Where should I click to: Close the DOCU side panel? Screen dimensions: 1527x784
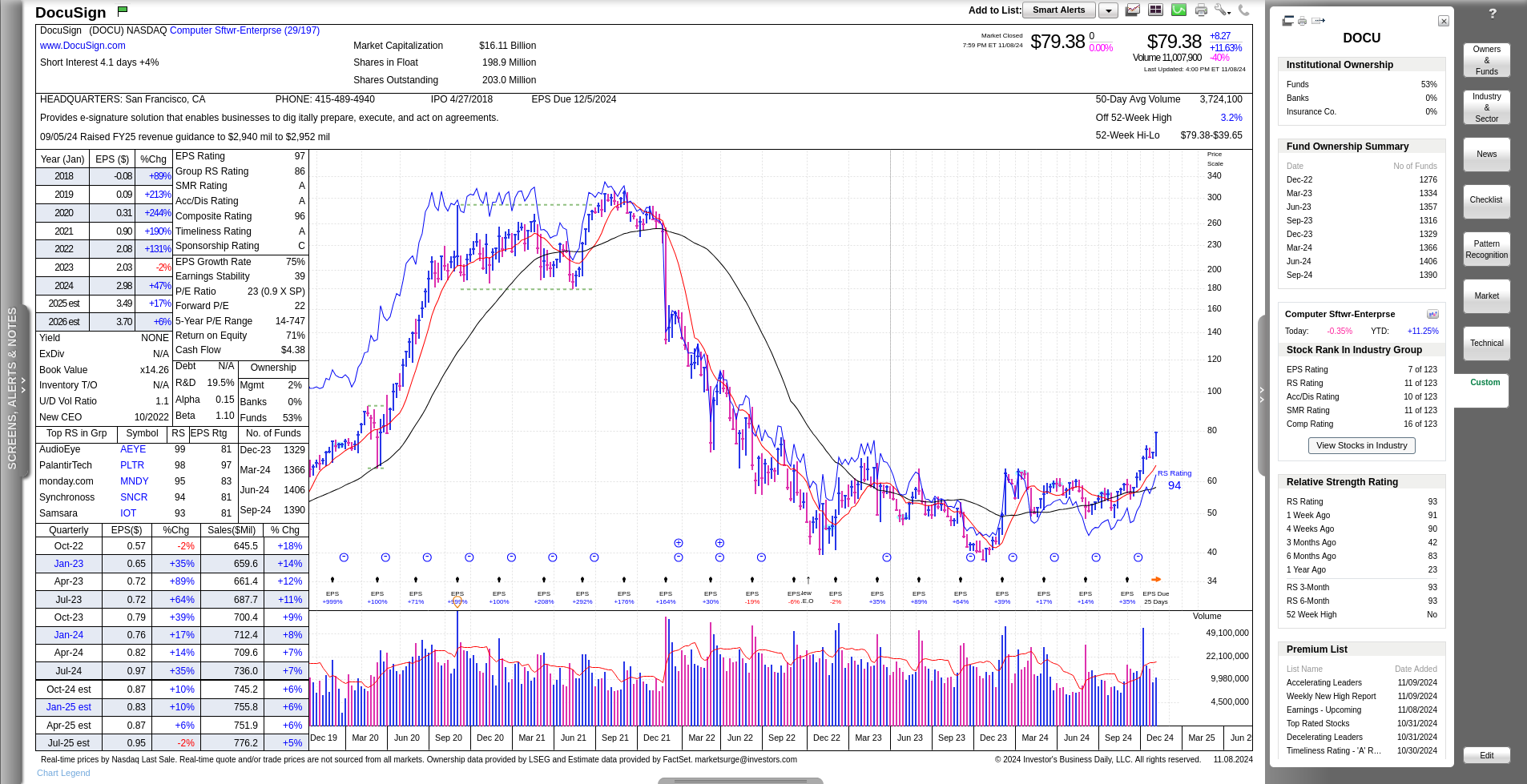(x=1444, y=21)
